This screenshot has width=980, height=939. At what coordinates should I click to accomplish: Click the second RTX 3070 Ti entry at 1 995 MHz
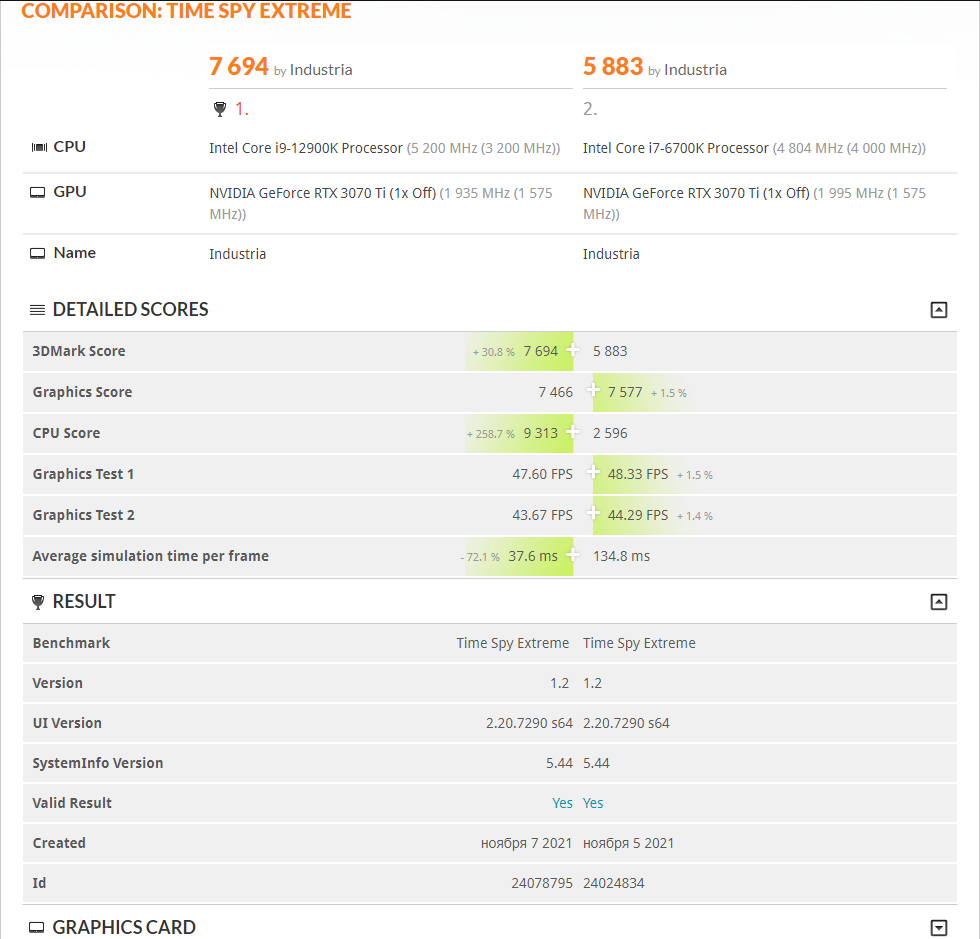(x=754, y=203)
